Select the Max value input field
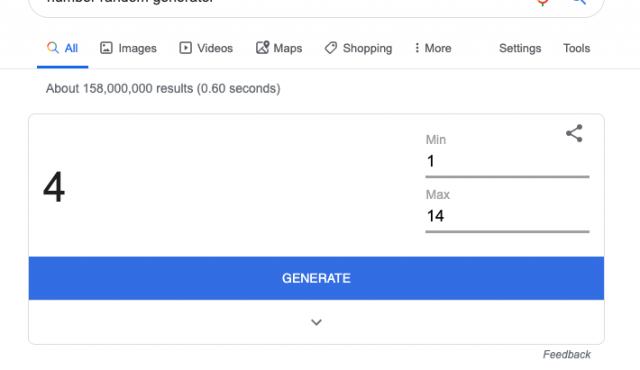This screenshot has height=370, width=640. pyautogui.click(x=507, y=216)
